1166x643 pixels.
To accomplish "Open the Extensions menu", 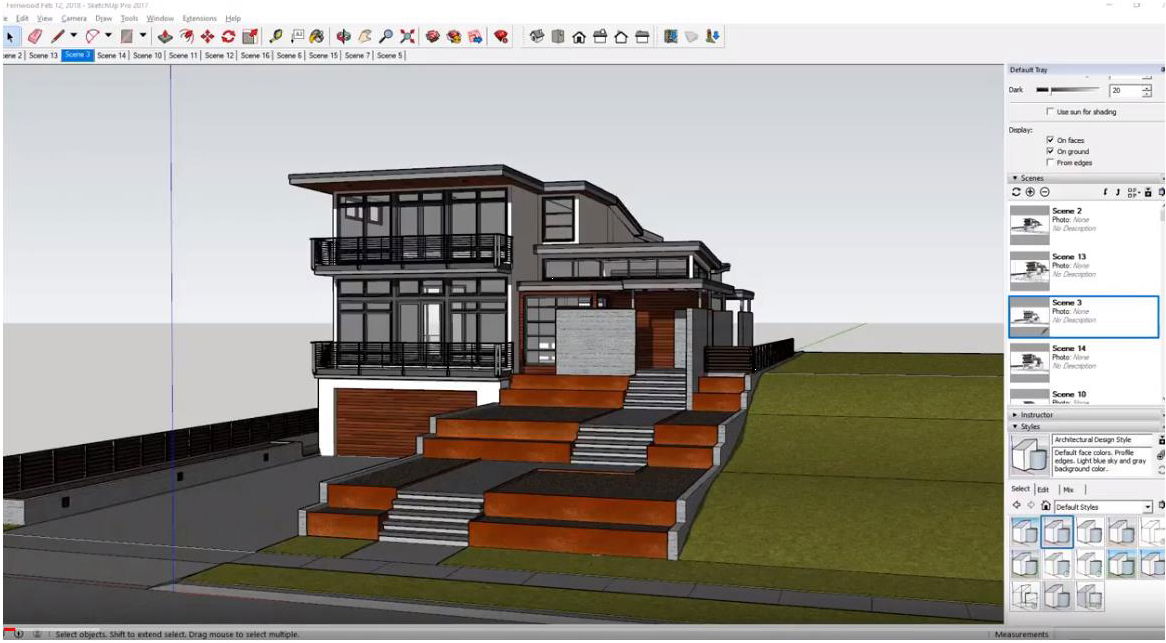I will tap(199, 18).
